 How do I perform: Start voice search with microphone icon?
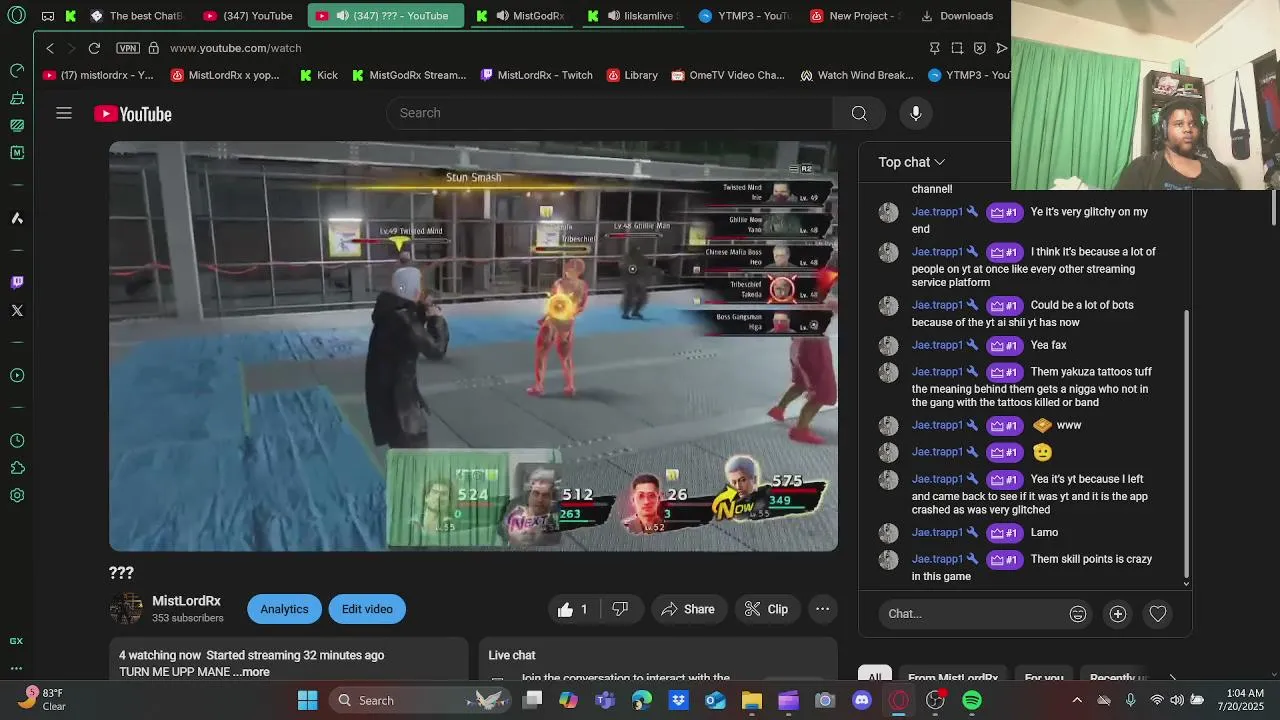click(915, 113)
